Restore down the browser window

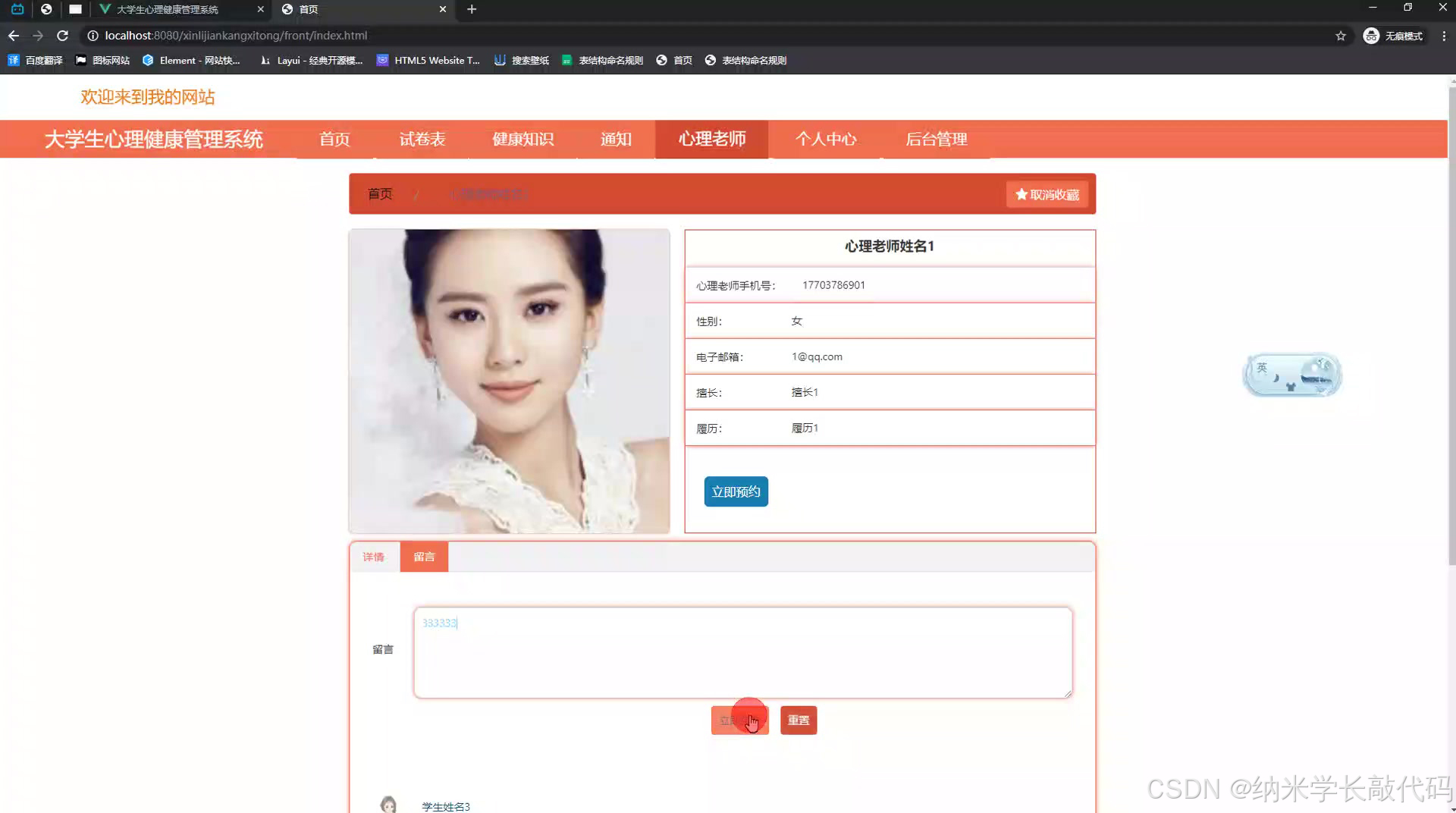(1407, 8)
